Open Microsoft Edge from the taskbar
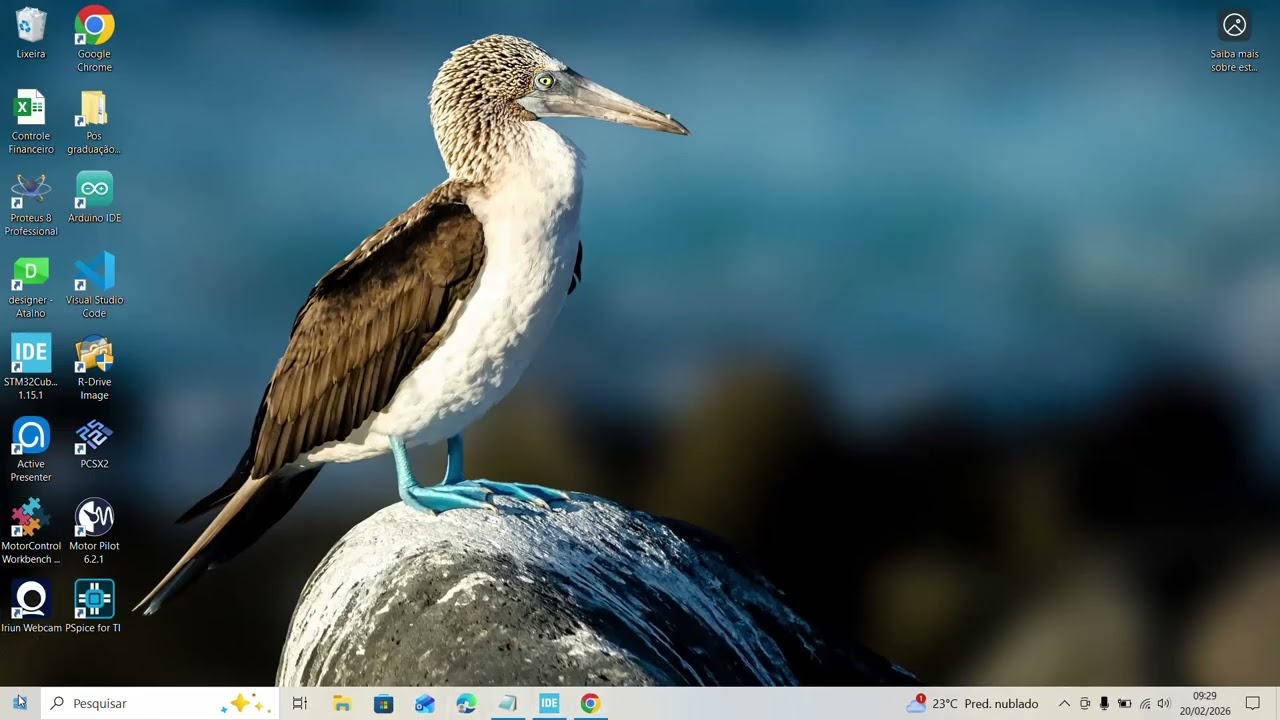The image size is (1280, 720). (x=466, y=703)
